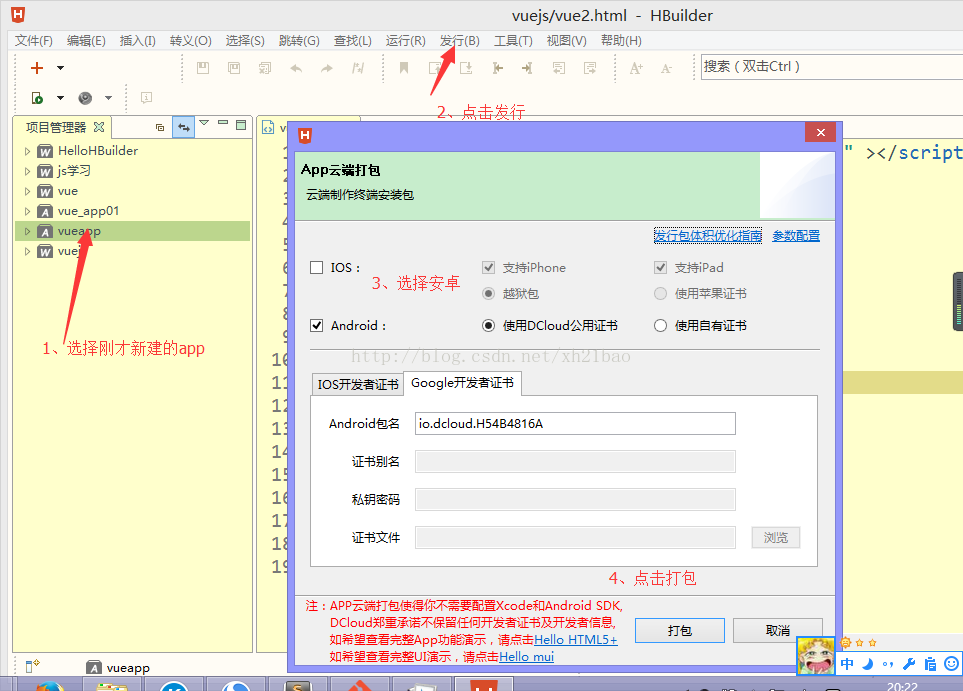963x691 pixels.
Task: Click the indent-left arrow toolbar icon
Action: [497, 68]
